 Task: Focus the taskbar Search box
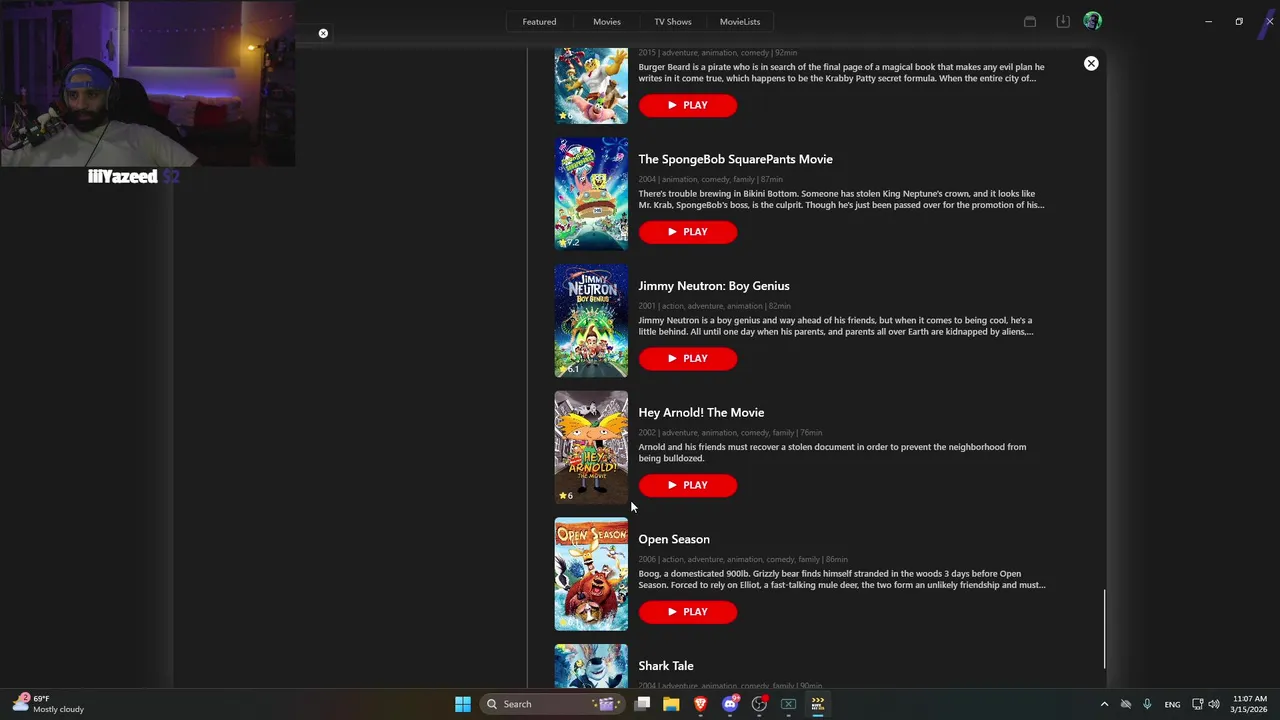click(555, 704)
